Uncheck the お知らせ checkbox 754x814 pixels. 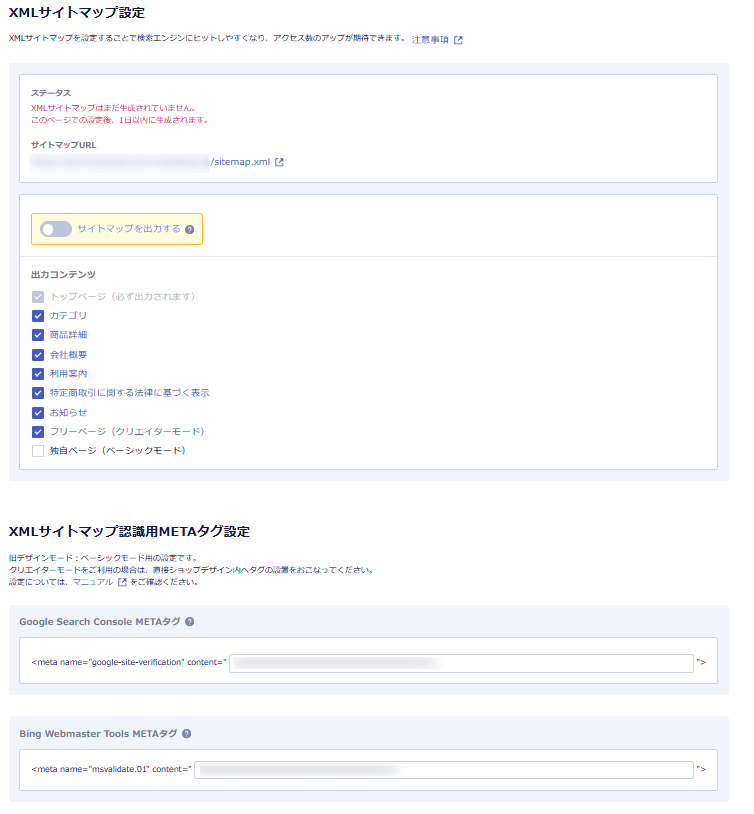tap(38, 412)
